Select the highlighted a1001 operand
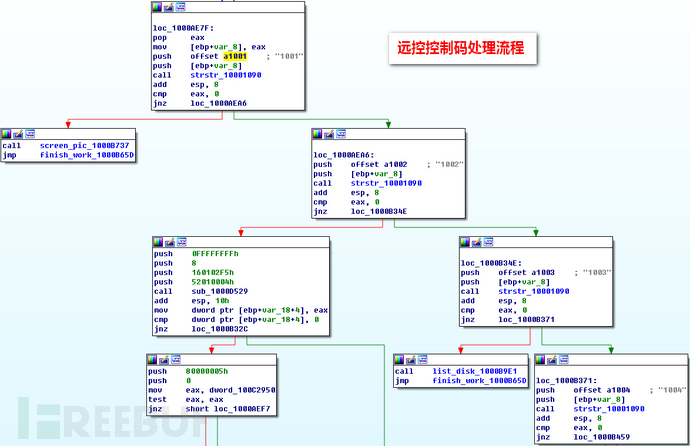Screen dimensions: 690x446 (236, 56)
